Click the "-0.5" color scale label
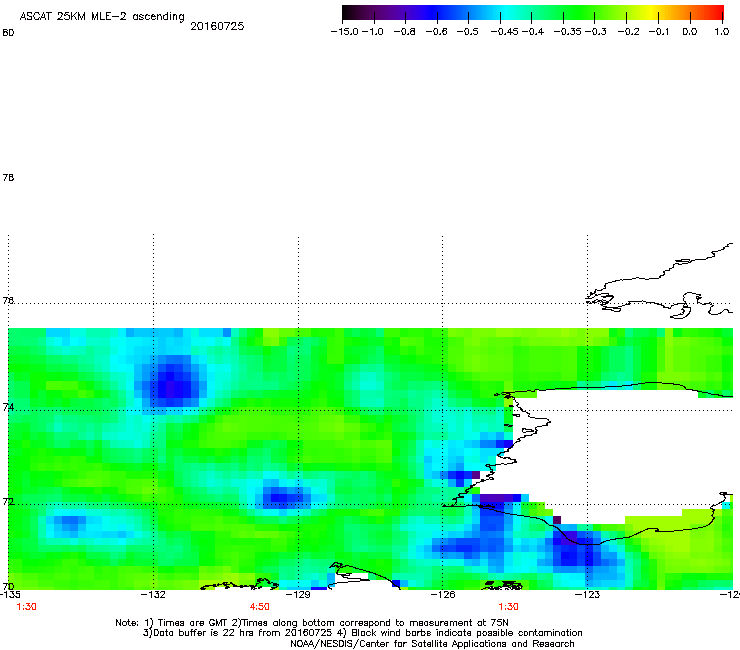Screen dimensions: 740x650 (467, 32)
